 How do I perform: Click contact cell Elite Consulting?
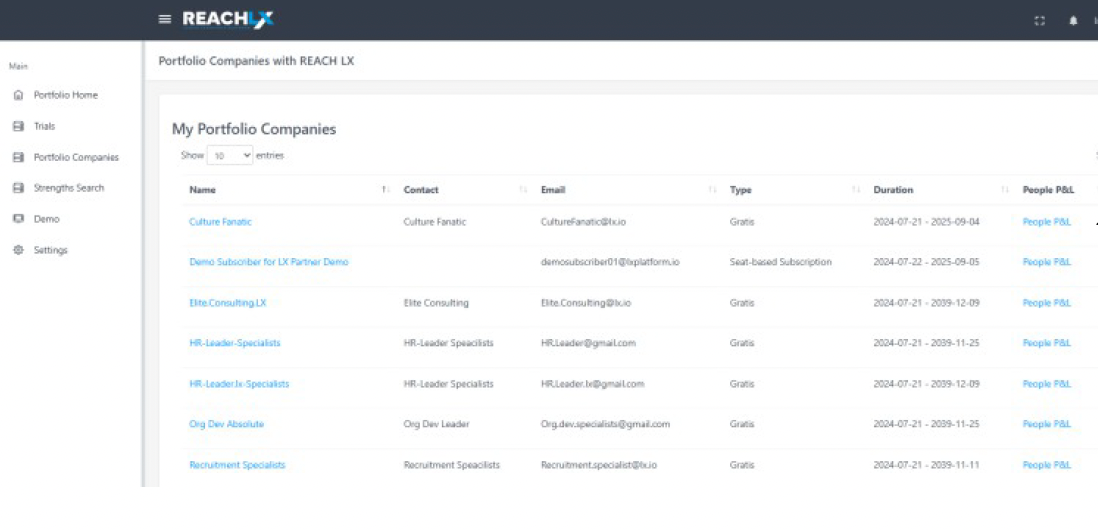coord(436,303)
